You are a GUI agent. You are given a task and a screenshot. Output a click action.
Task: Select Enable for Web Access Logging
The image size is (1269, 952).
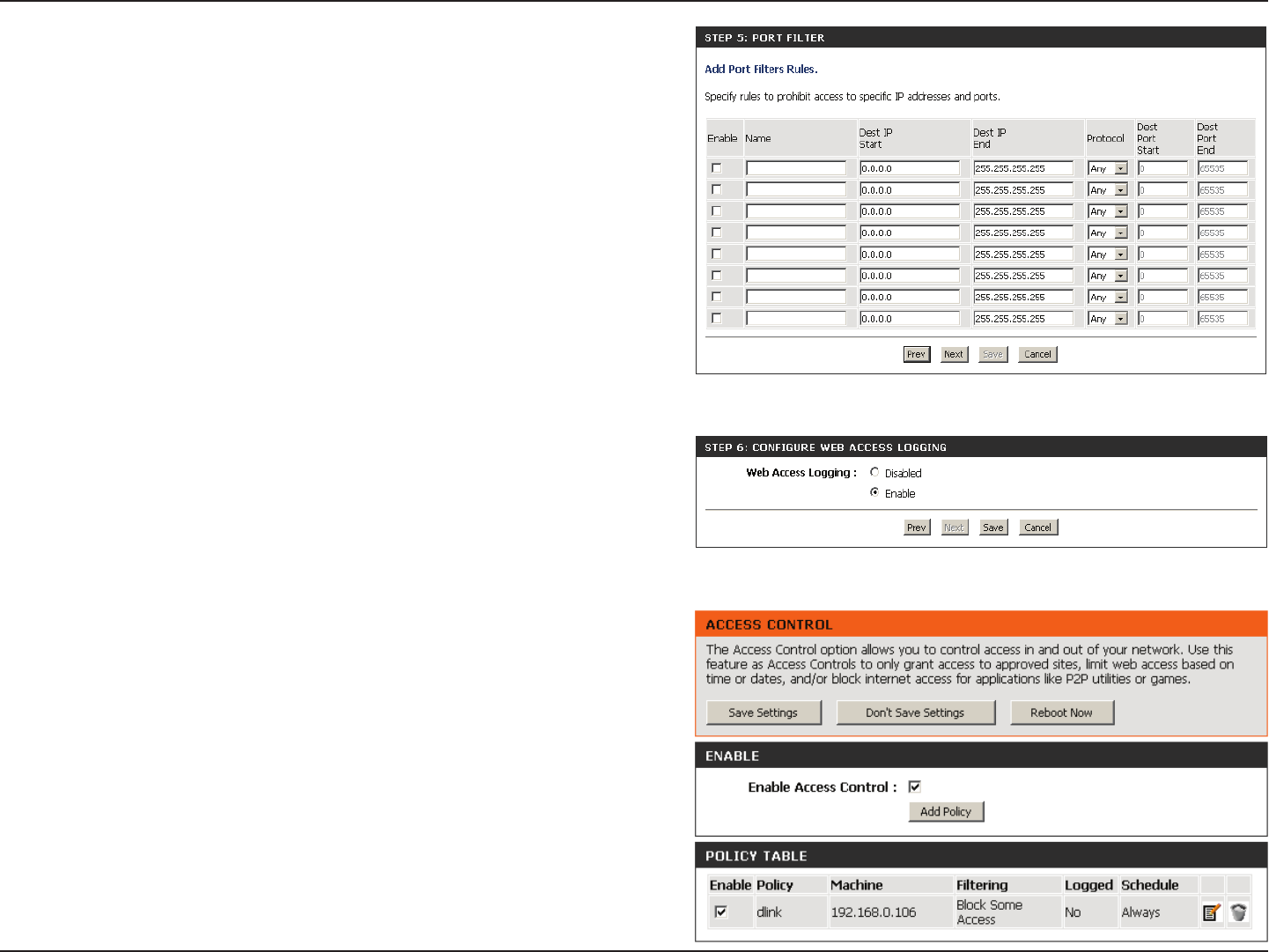874,493
